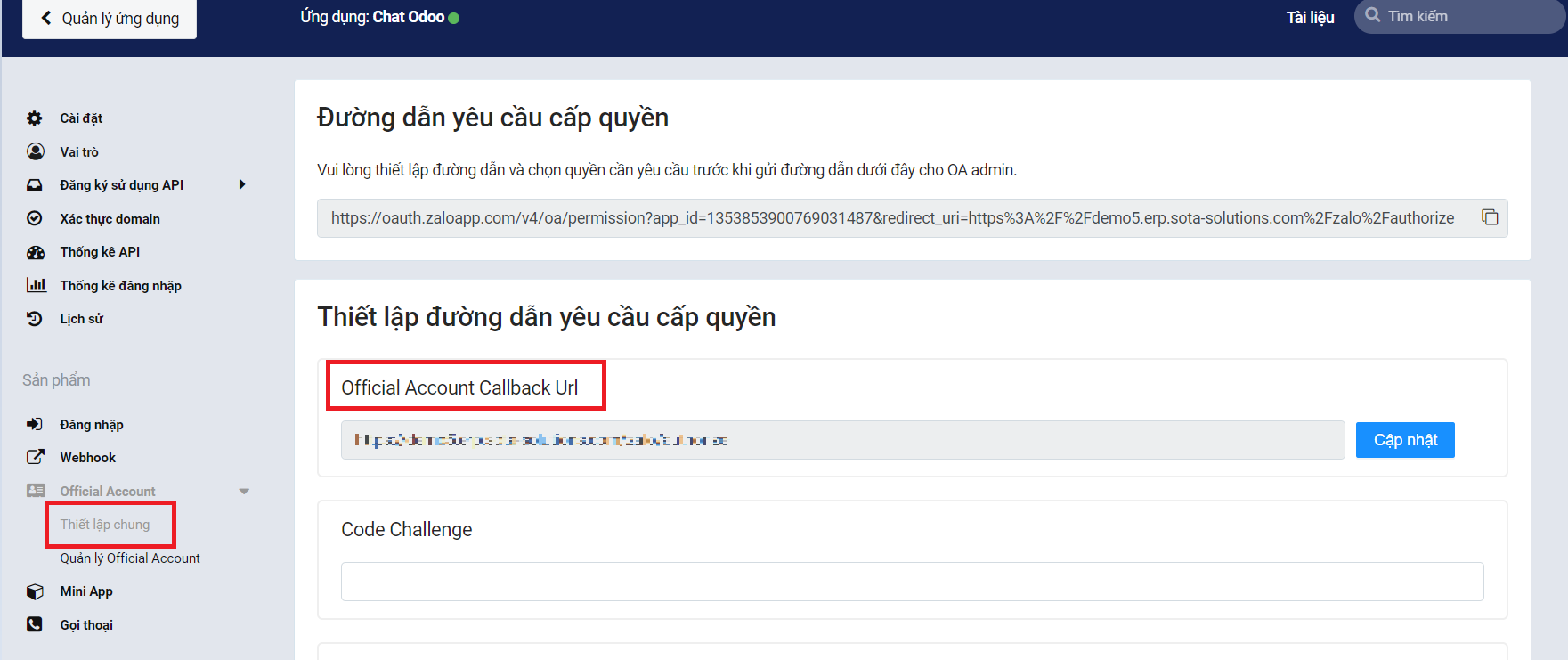Click the Webhook external link icon
1568x660 pixels.
tap(35, 457)
